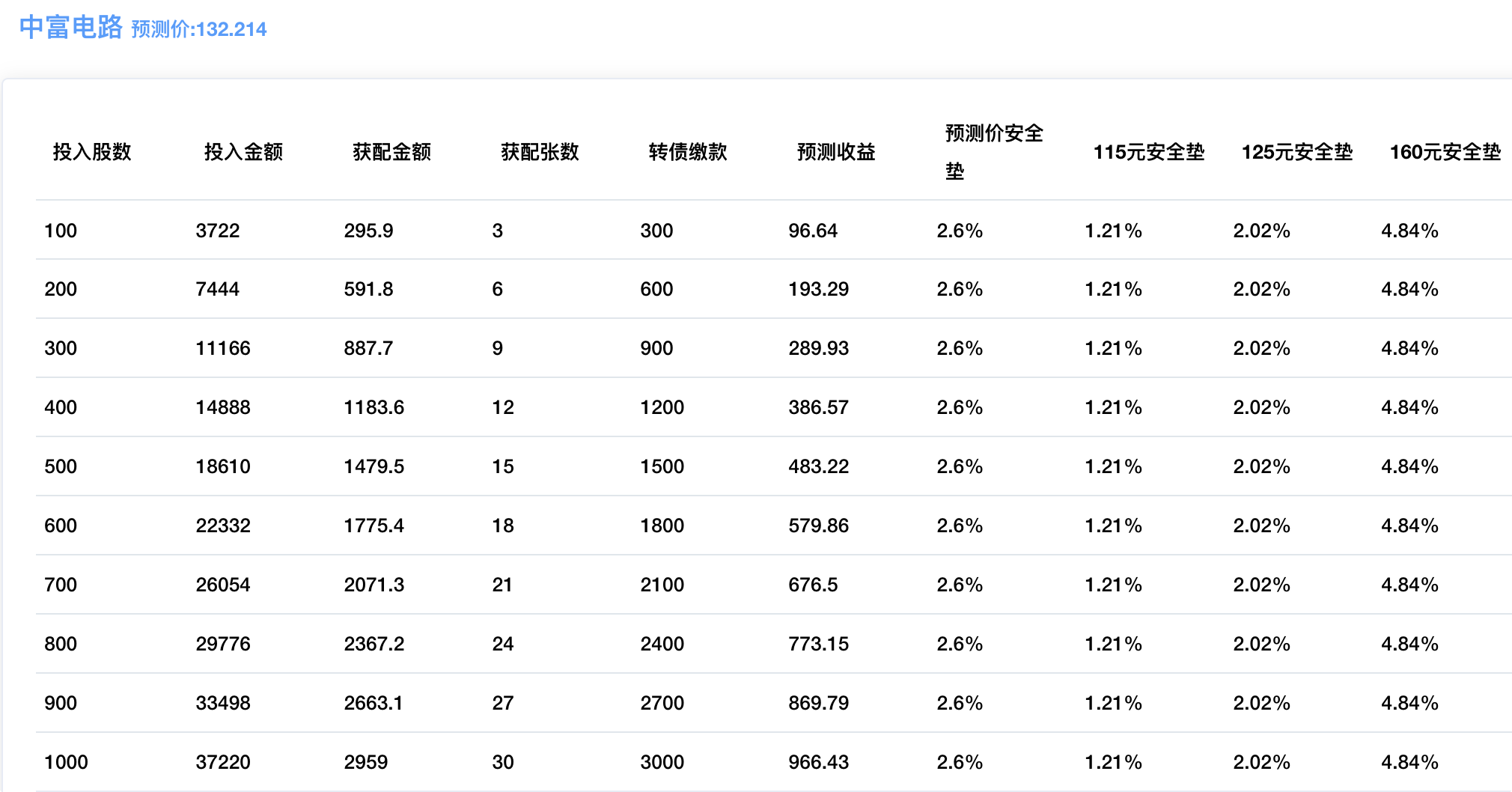Click the 预测价:132.214 label
This screenshot has width=1512, height=792.
tap(199, 29)
